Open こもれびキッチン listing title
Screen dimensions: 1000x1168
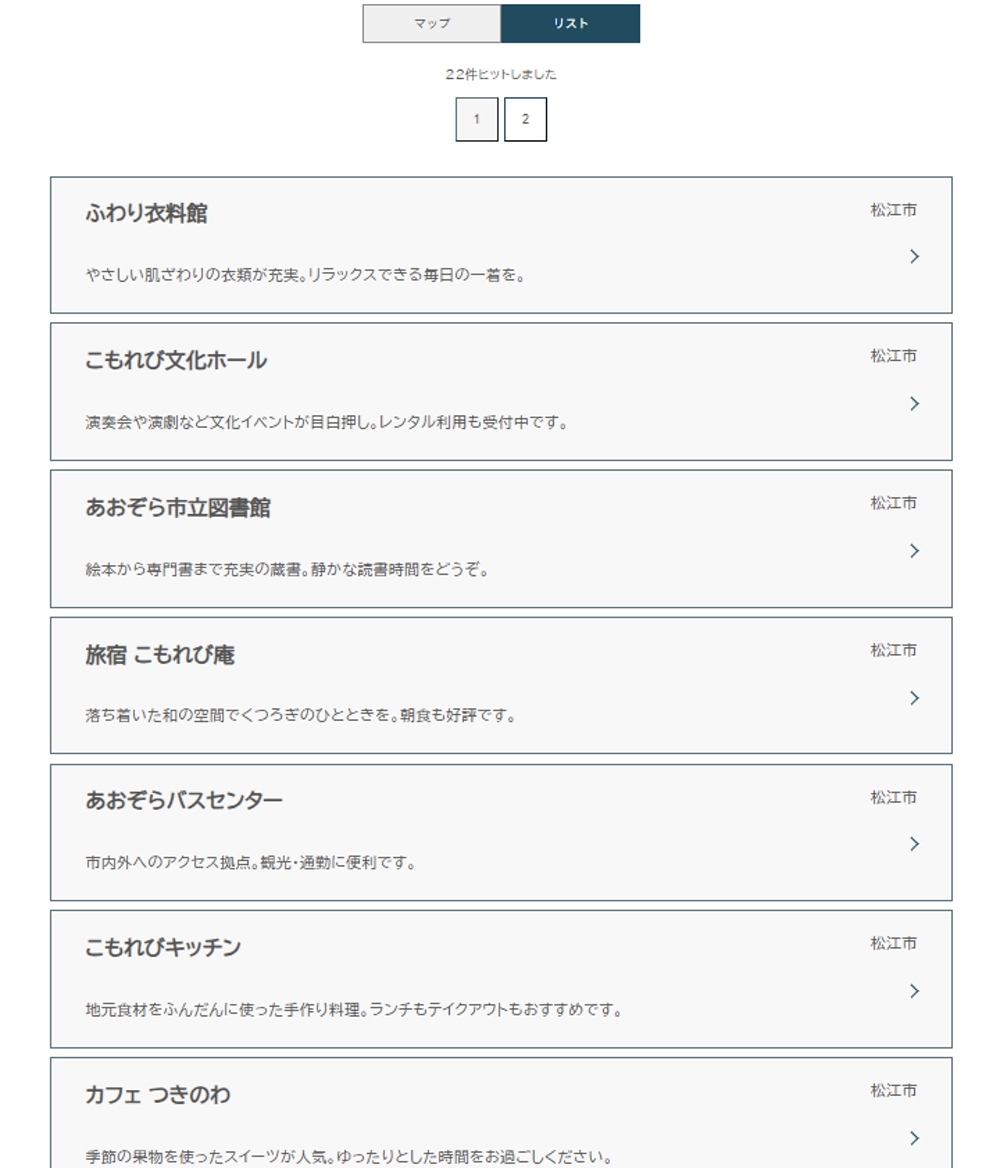[163, 948]
